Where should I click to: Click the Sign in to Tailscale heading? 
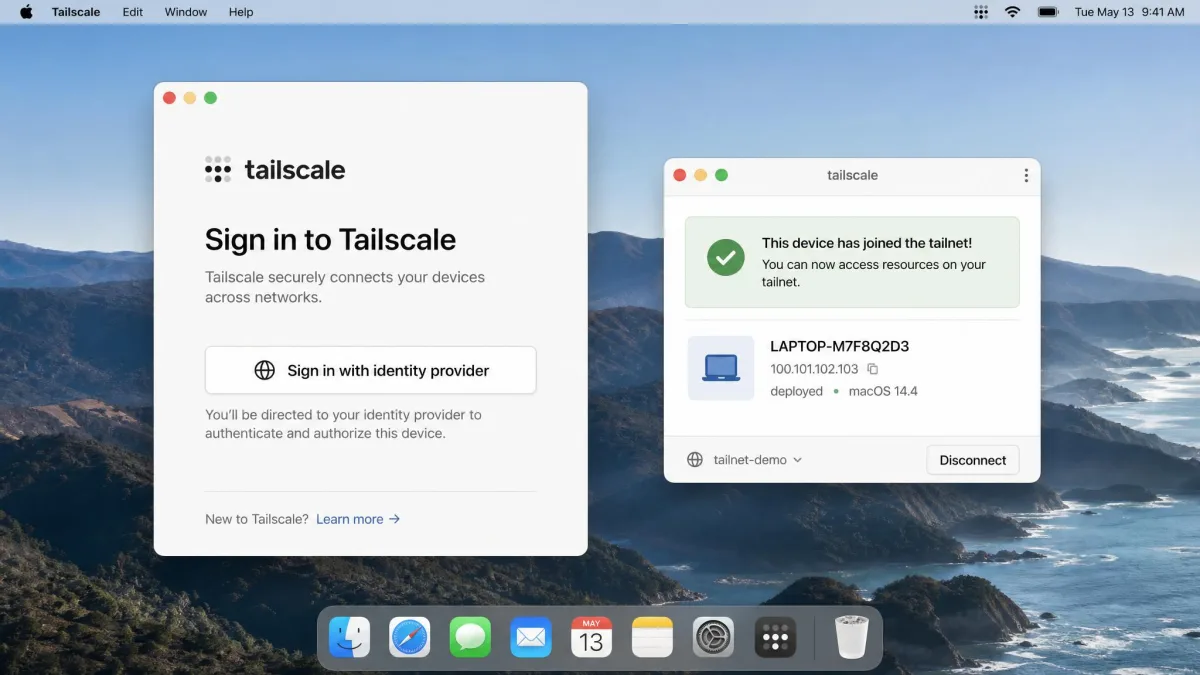coord(330,240)
